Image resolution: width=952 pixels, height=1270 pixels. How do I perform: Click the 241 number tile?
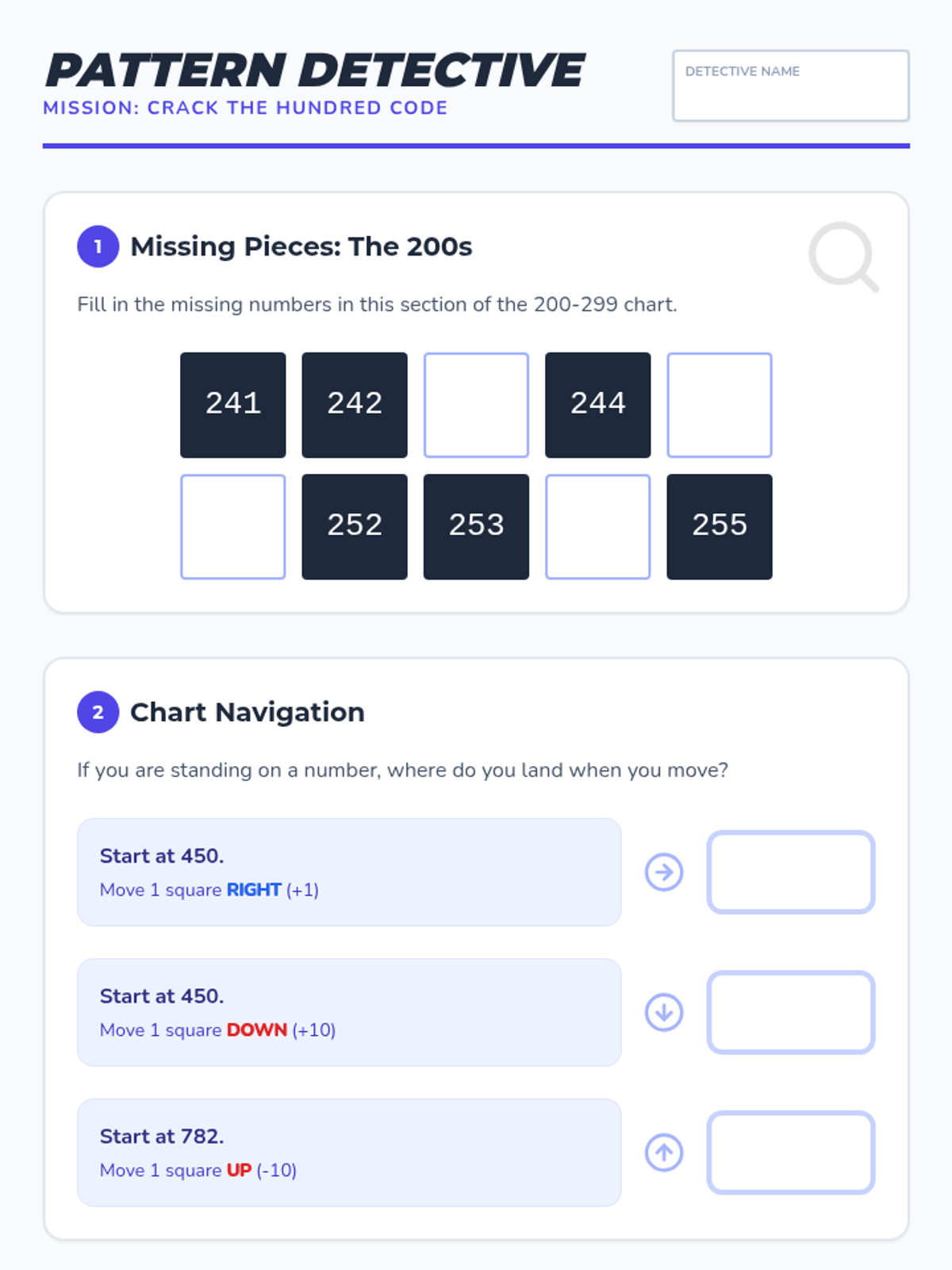[233, 405]
